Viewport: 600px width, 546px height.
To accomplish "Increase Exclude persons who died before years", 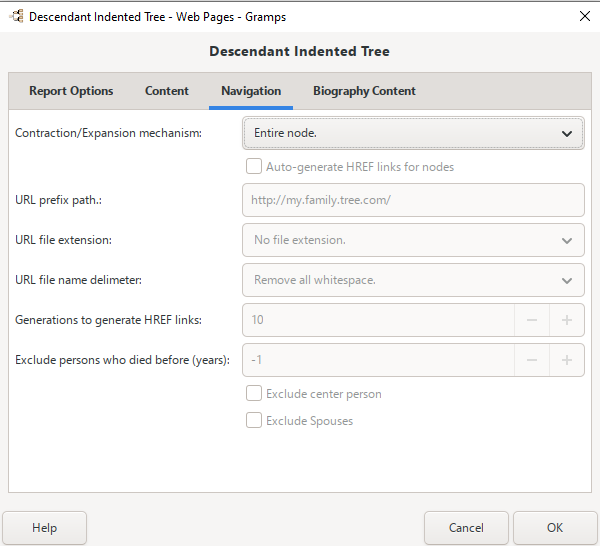I will click(567, 360).
